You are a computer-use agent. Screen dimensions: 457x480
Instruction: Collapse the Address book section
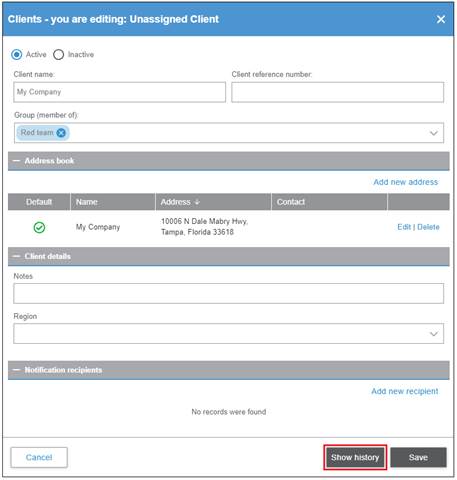pyautogui.click(x=16, y=161)
